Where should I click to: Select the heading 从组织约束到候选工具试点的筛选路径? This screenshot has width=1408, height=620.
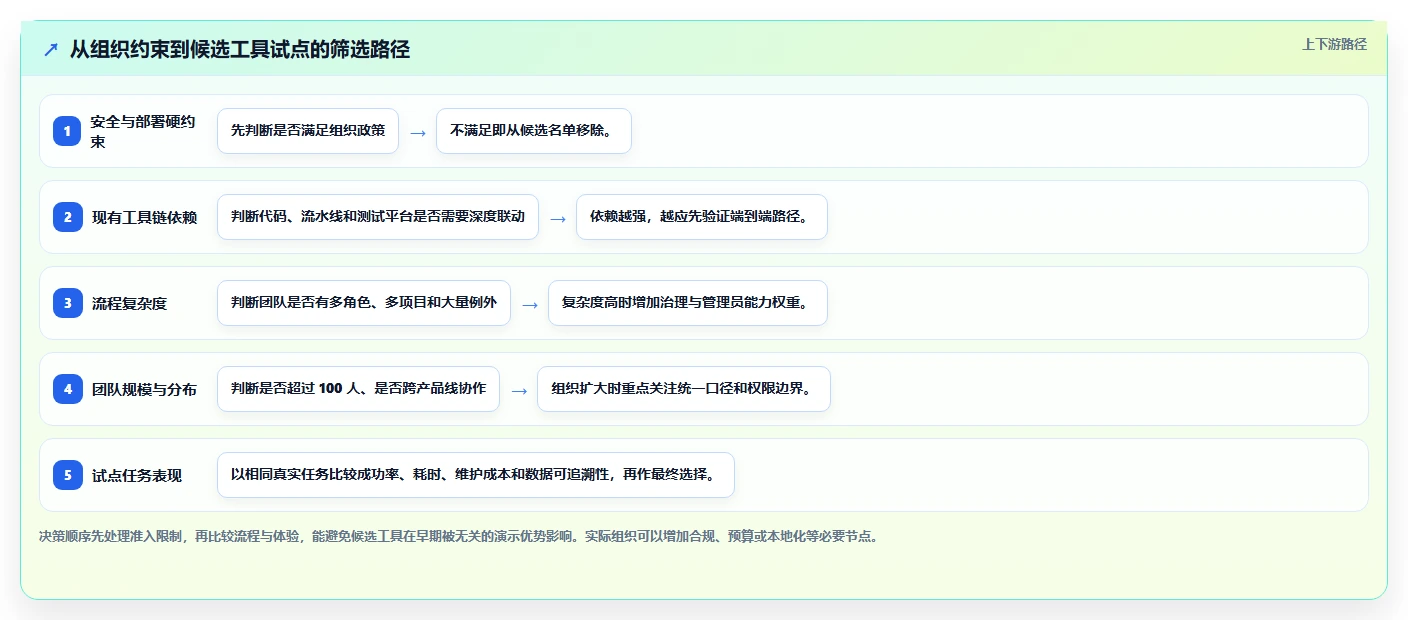(240, 49)
